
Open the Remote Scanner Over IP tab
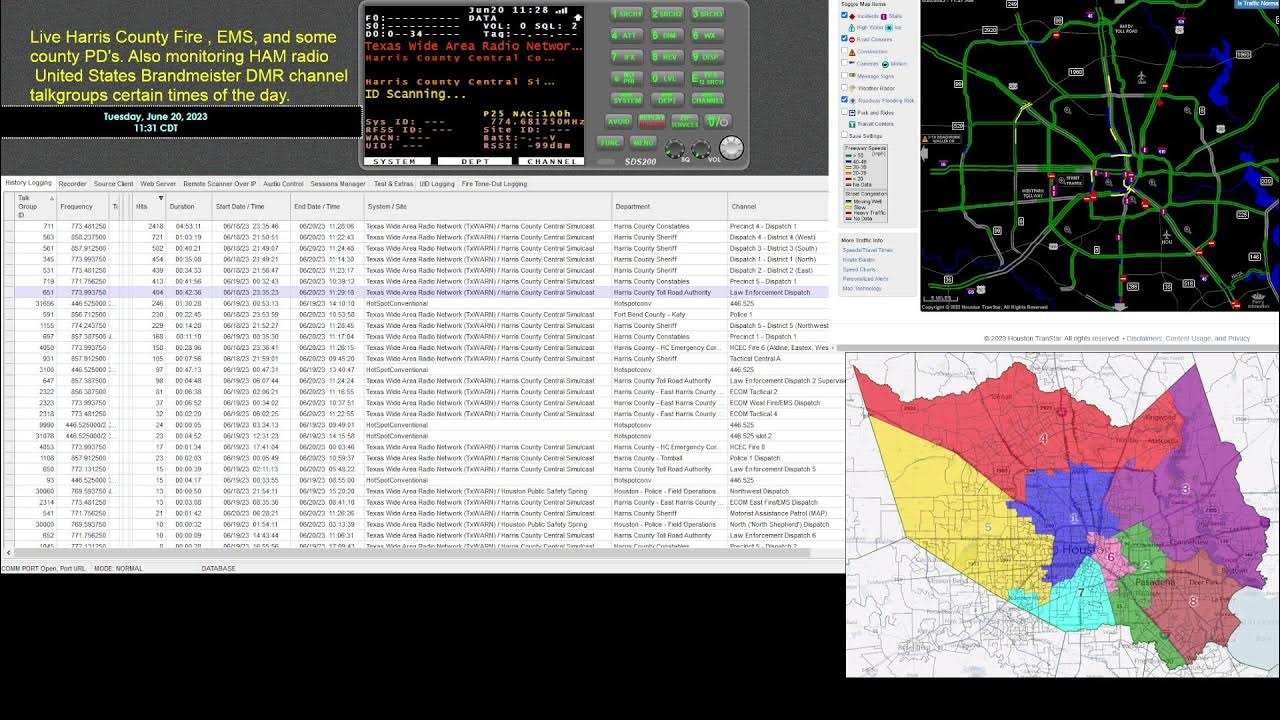point(219,184)
